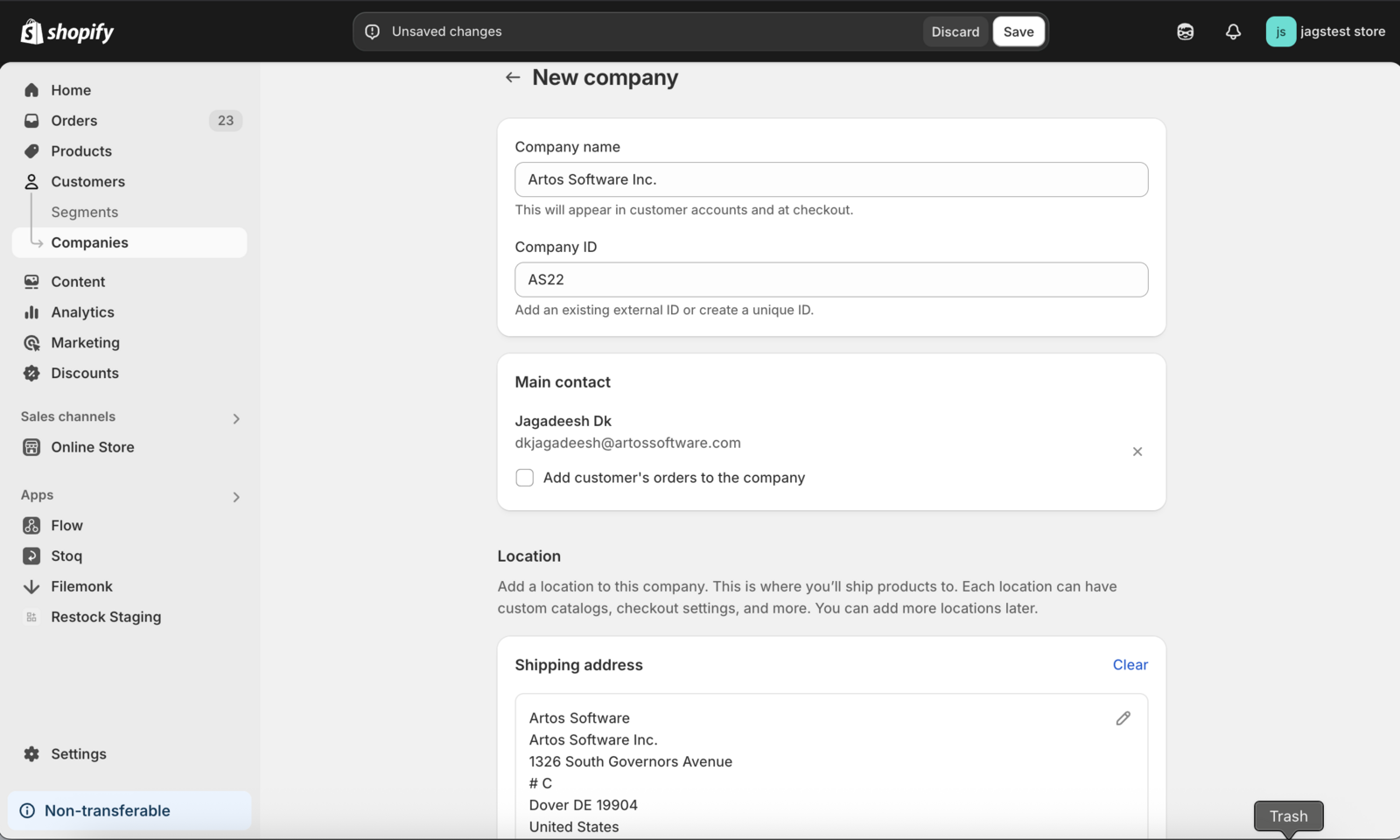Viewport: 1400px width, 840px height.
Task: Click the Flow app icon
Action: (x=31, y=526)
